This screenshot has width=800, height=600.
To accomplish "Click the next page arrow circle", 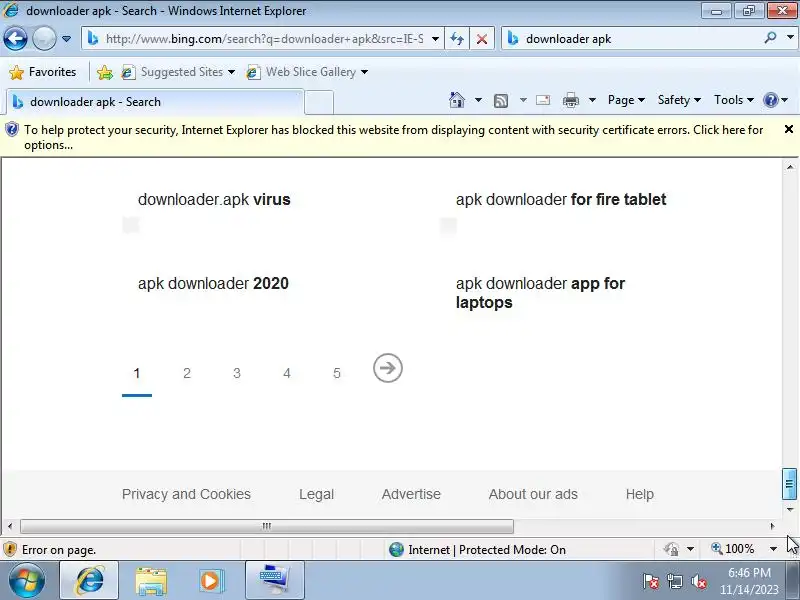I will (388, 368).
